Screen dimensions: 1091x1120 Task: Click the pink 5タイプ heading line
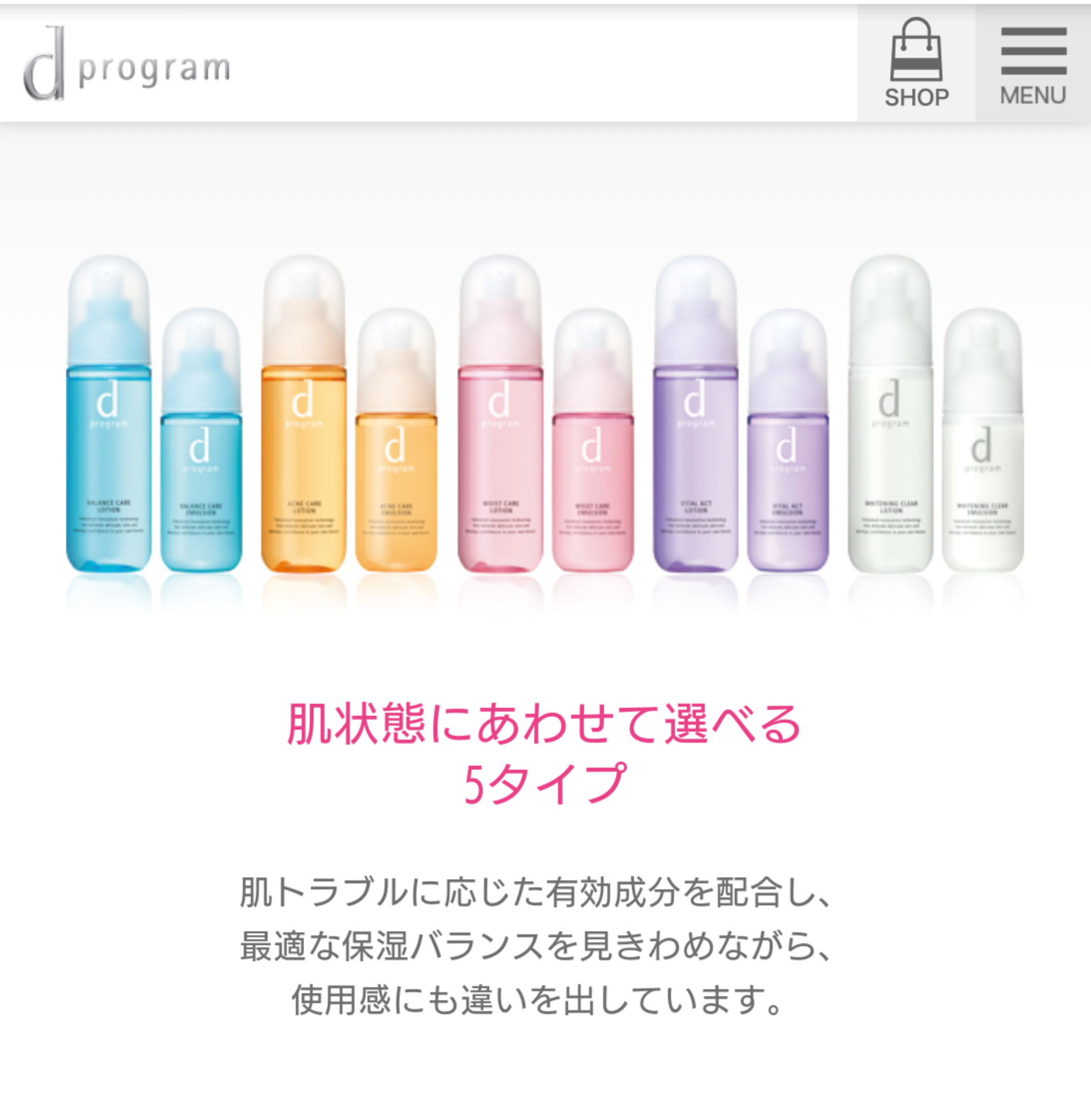click(x=545, y=783)
